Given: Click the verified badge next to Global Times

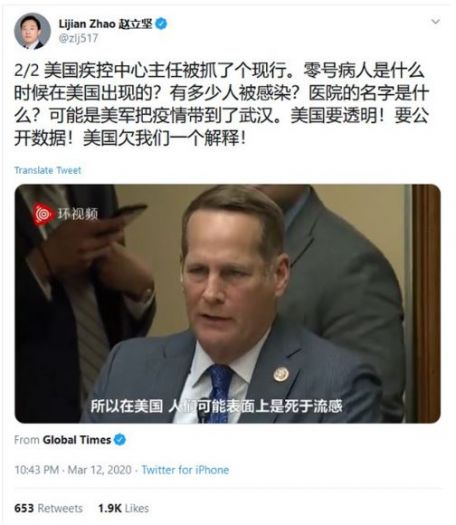Looking at the screenshot, I should [x=120, y=440].
